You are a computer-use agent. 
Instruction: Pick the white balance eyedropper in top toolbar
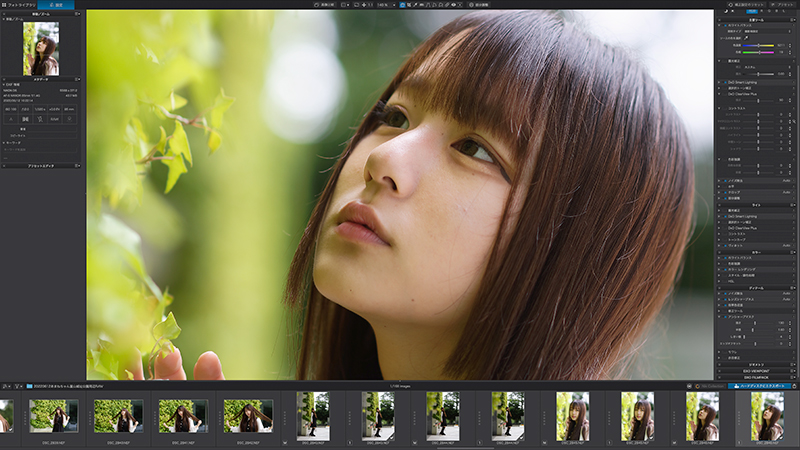pyautogui.click(x=415, y=5)
